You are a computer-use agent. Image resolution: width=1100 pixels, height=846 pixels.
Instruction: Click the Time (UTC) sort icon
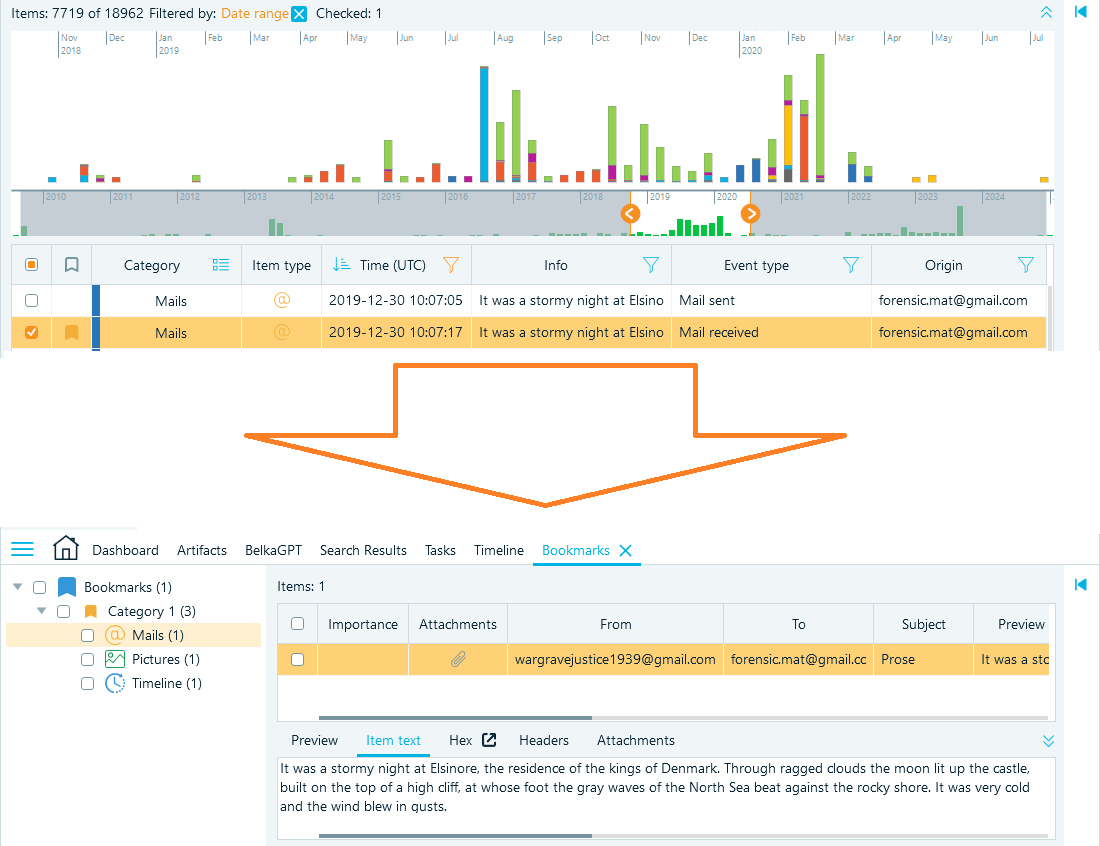point(341,264)
